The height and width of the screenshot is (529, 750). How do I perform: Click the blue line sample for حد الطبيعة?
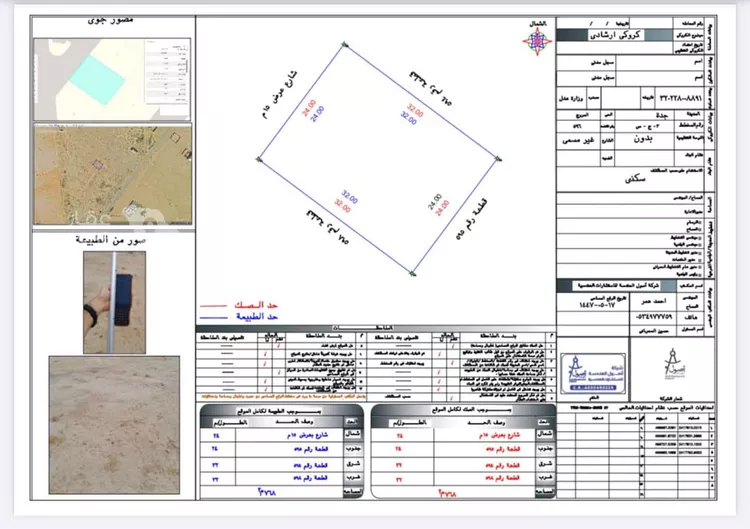pos(213,317)
